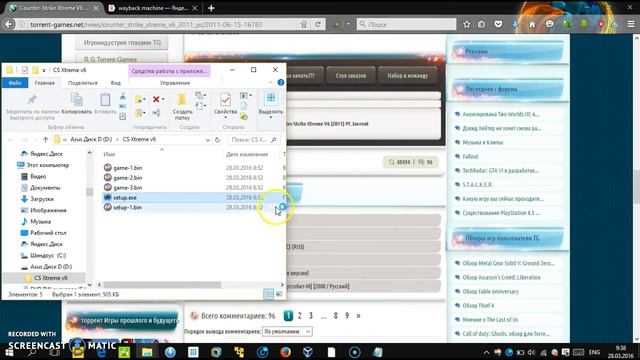Viewport: 640px width, 360px height.
Task: Click the Properties checkmark icon
Action: click(225, 100)
